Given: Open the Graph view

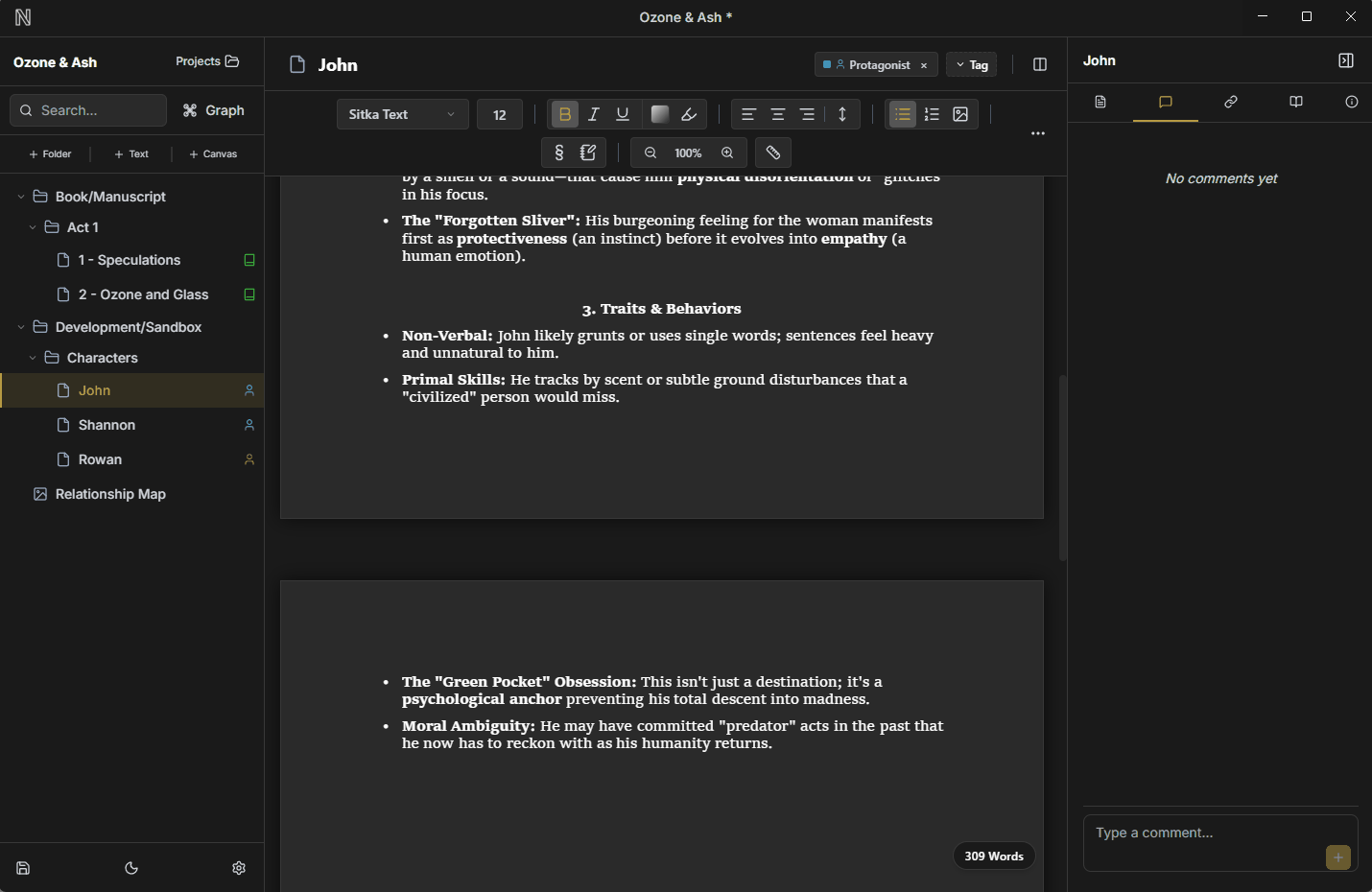Looking at the screenshot, I should tap(213, 109).
